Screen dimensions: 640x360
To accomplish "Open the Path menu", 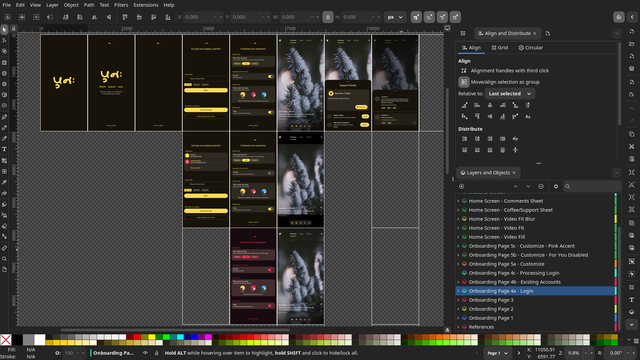I will [x=89, y=5].
